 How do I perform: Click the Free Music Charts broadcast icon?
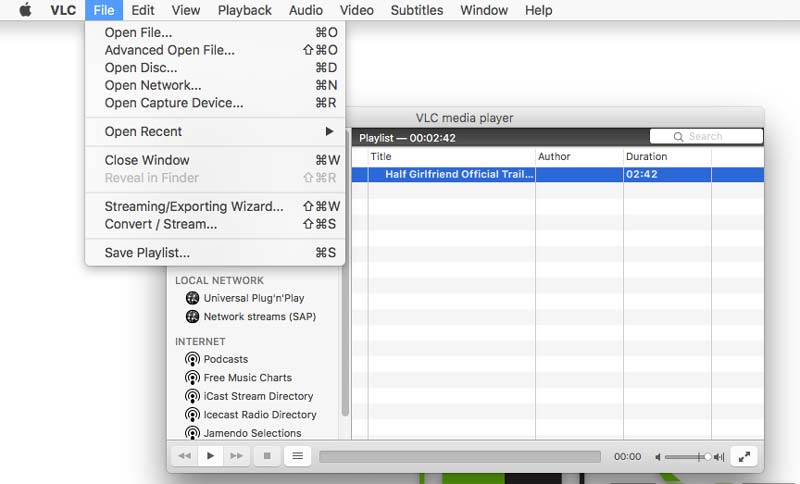(x=192, y=378)
